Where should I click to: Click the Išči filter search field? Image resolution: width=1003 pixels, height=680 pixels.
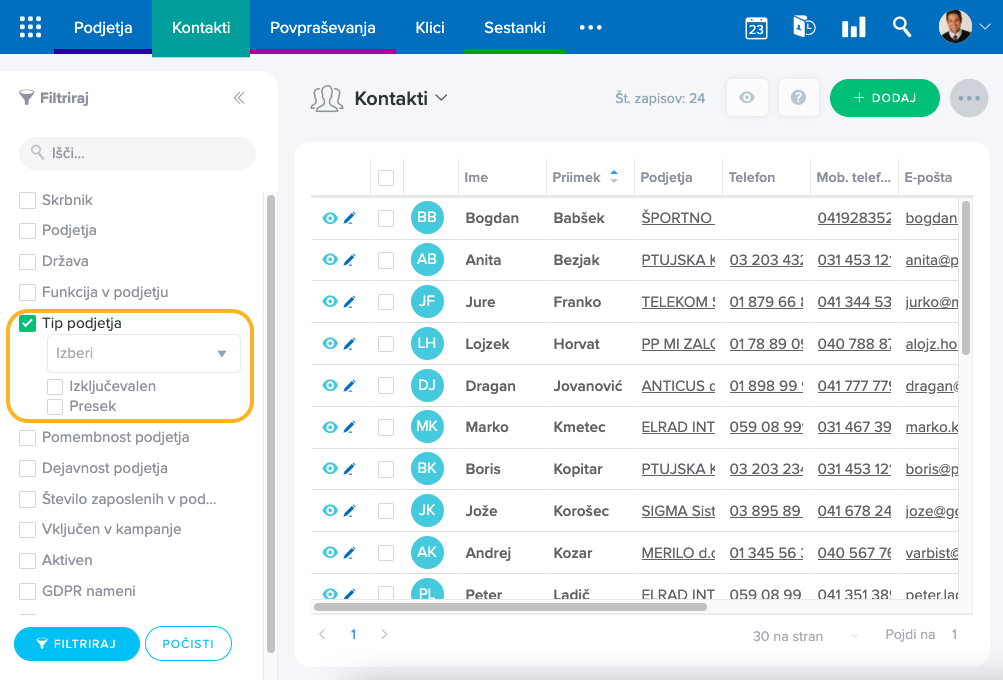point(138,154)
